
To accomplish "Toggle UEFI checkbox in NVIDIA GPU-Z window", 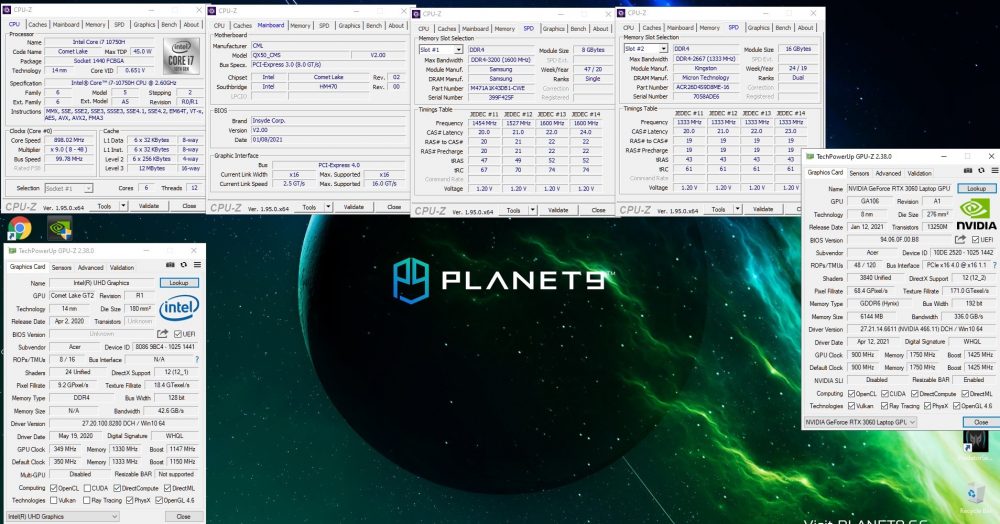I will pos(976,240).
